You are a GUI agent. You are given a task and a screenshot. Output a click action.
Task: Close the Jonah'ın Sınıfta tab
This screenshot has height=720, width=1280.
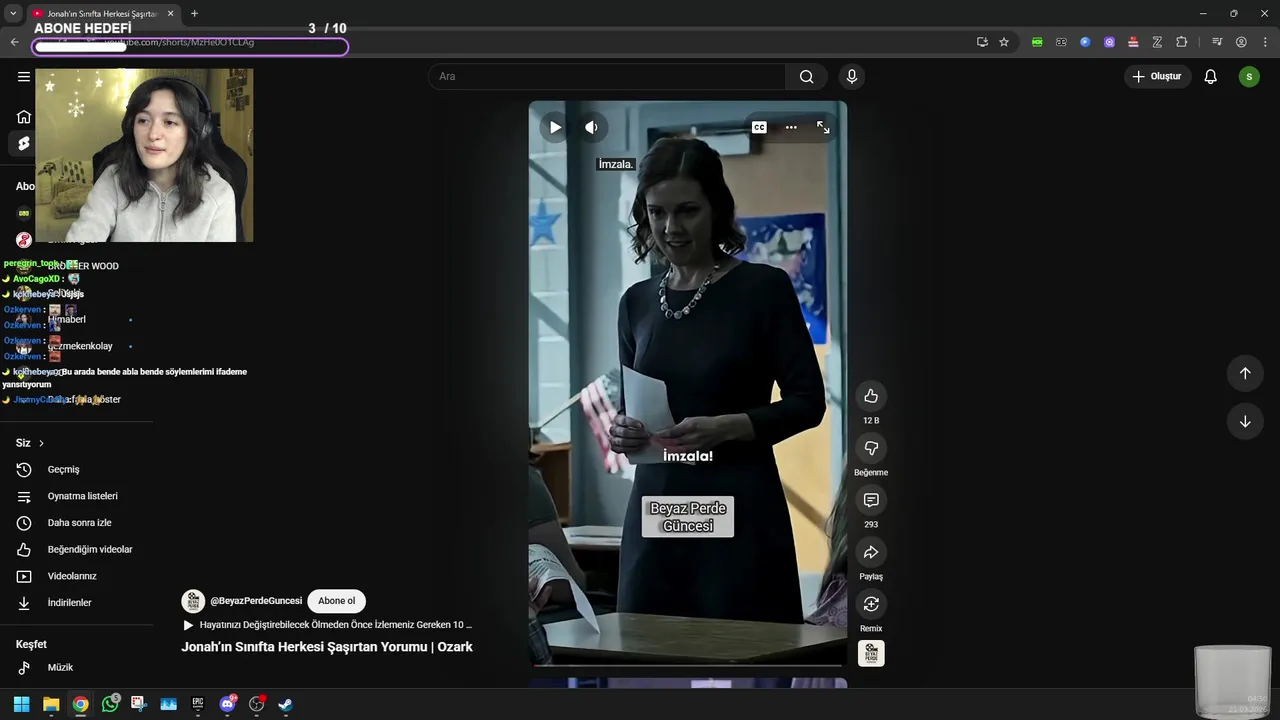[x=170, y=13]
